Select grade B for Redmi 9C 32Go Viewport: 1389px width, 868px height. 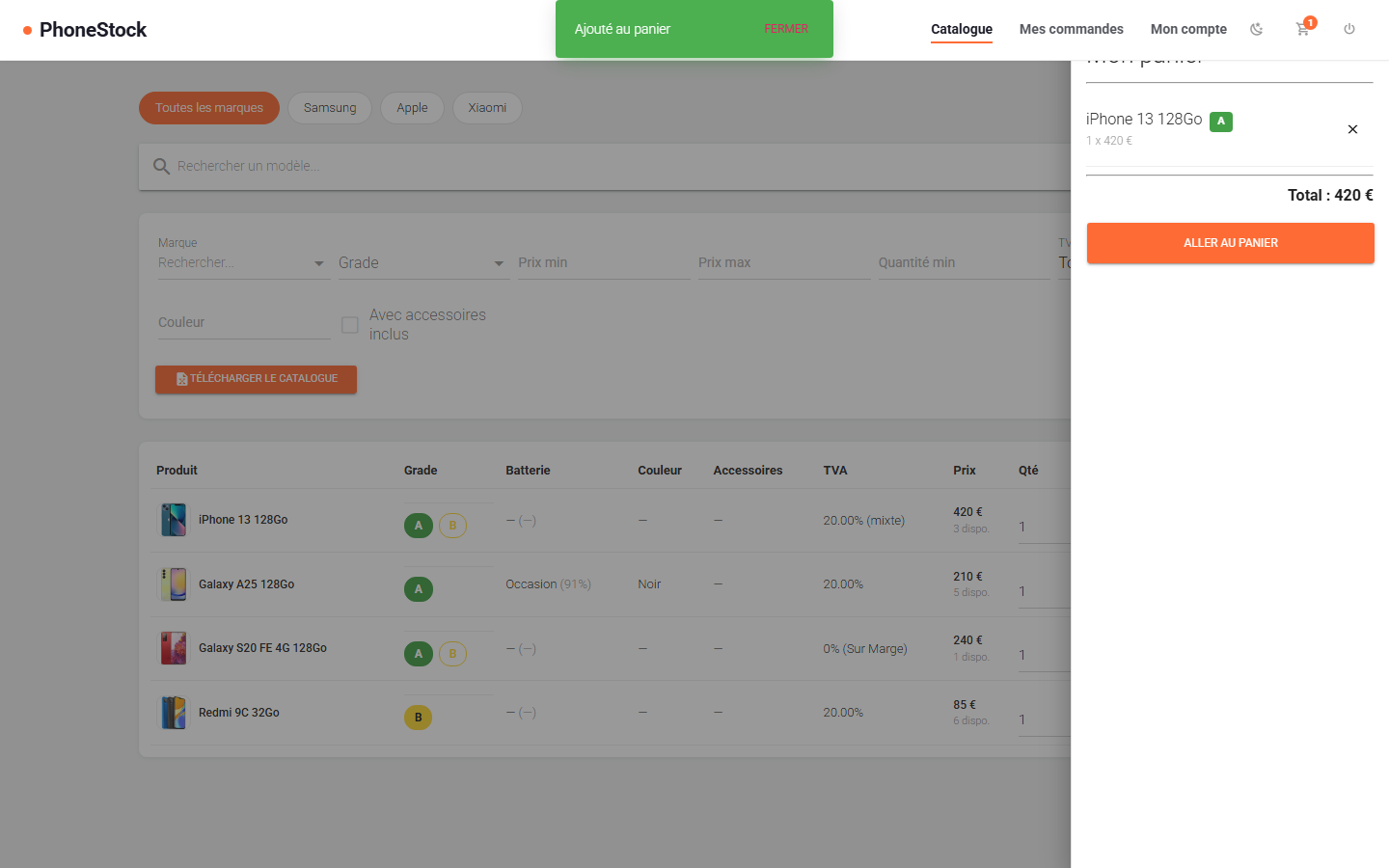pos(419,718)
